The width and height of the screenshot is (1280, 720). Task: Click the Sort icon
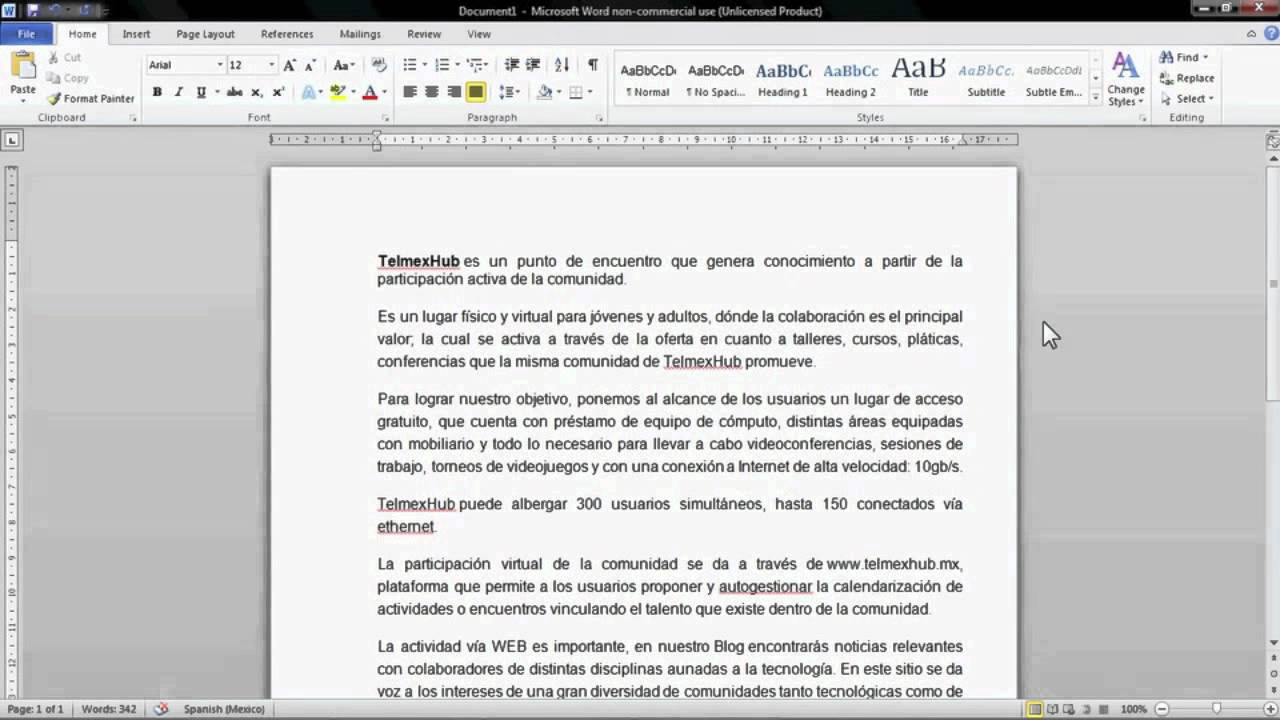561,65
